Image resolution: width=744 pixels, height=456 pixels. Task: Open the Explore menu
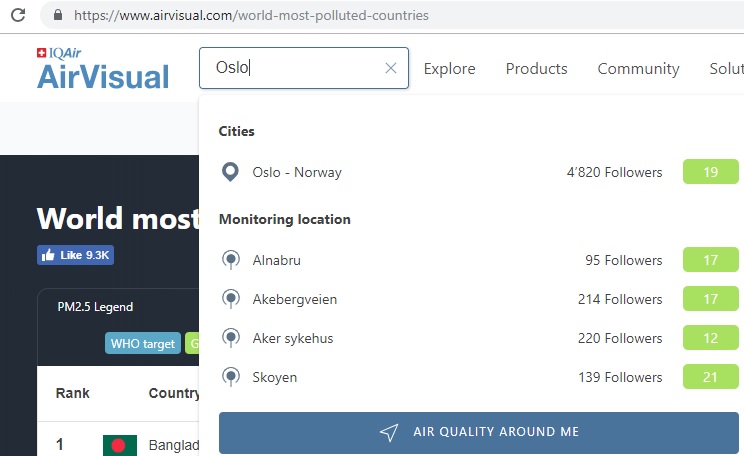tap(449, 69)
